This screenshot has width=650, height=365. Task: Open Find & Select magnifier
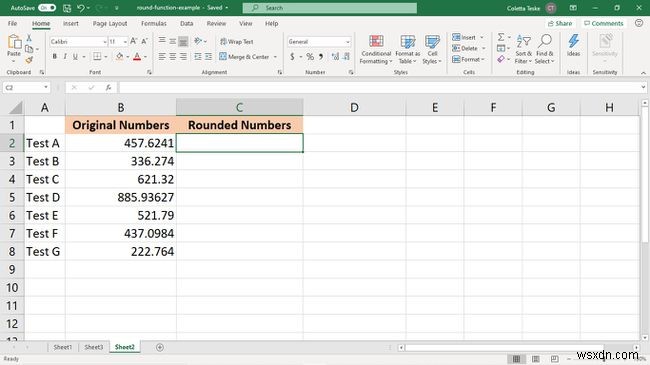(x=544, y=49)
